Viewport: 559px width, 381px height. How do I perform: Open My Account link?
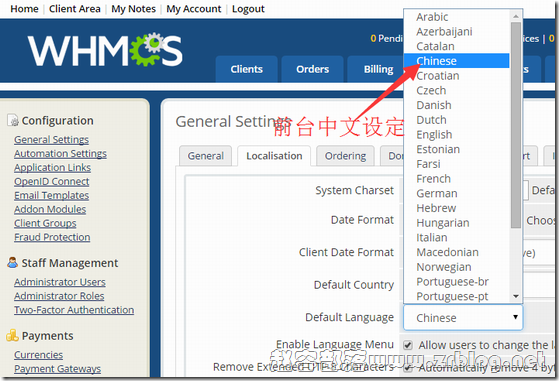tap(194, 9)
